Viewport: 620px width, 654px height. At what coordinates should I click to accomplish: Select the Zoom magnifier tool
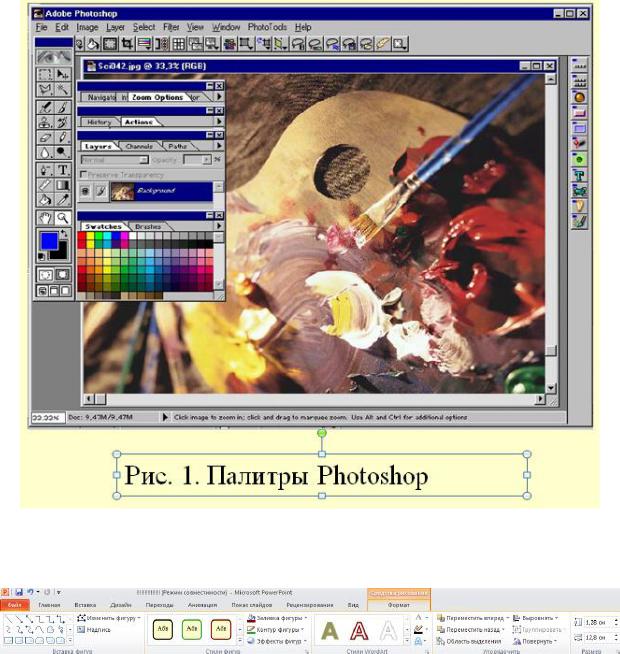click(x=62, y=218)
